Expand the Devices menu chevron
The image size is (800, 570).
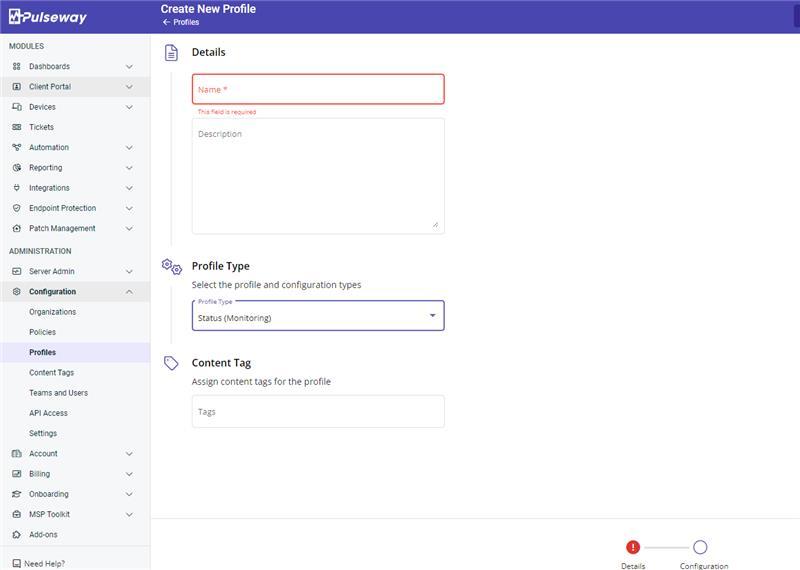click(x=129, y=107)
